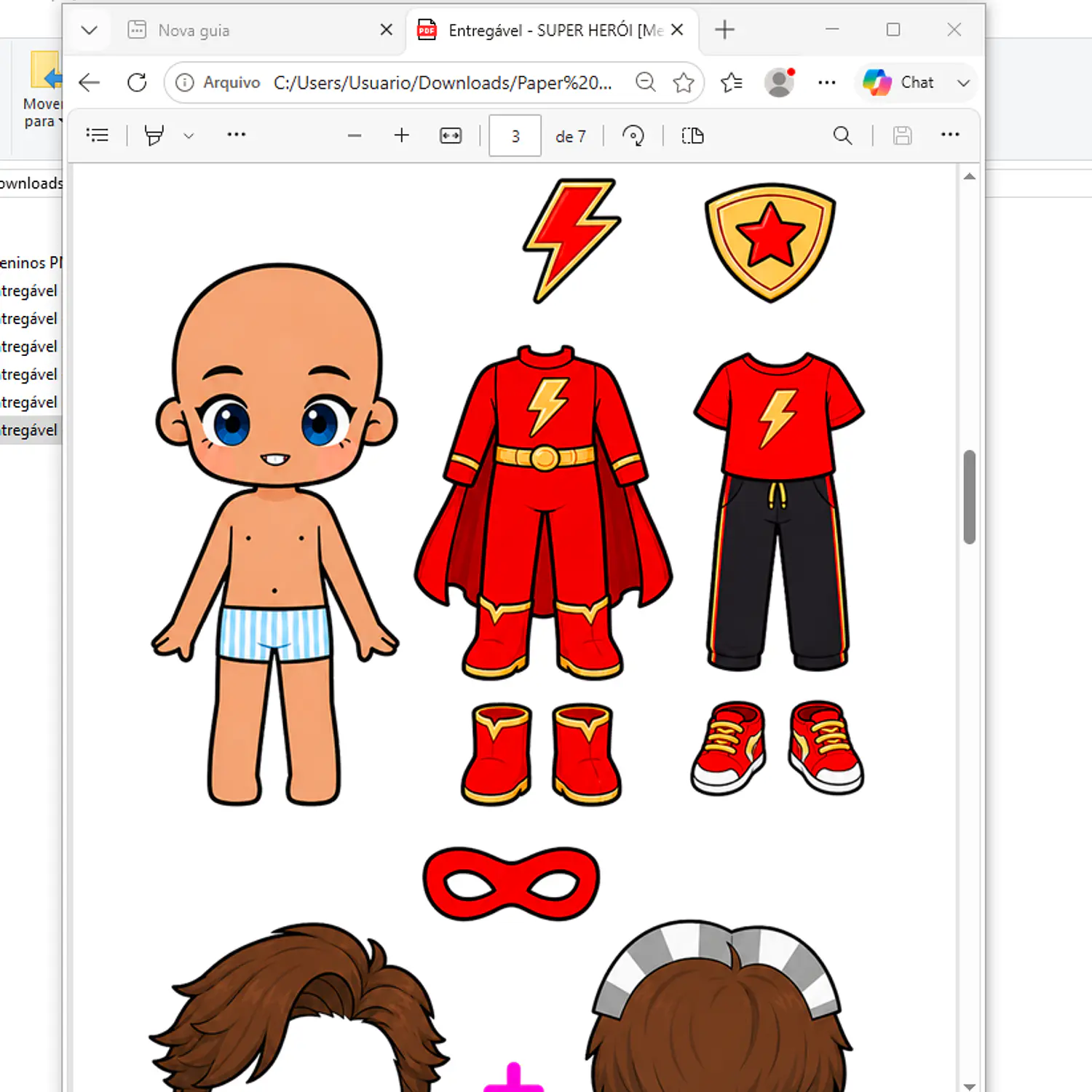This screenshot has height=1092, width=1092.
Task: Save the PDF document
Action: click(902, 135)
